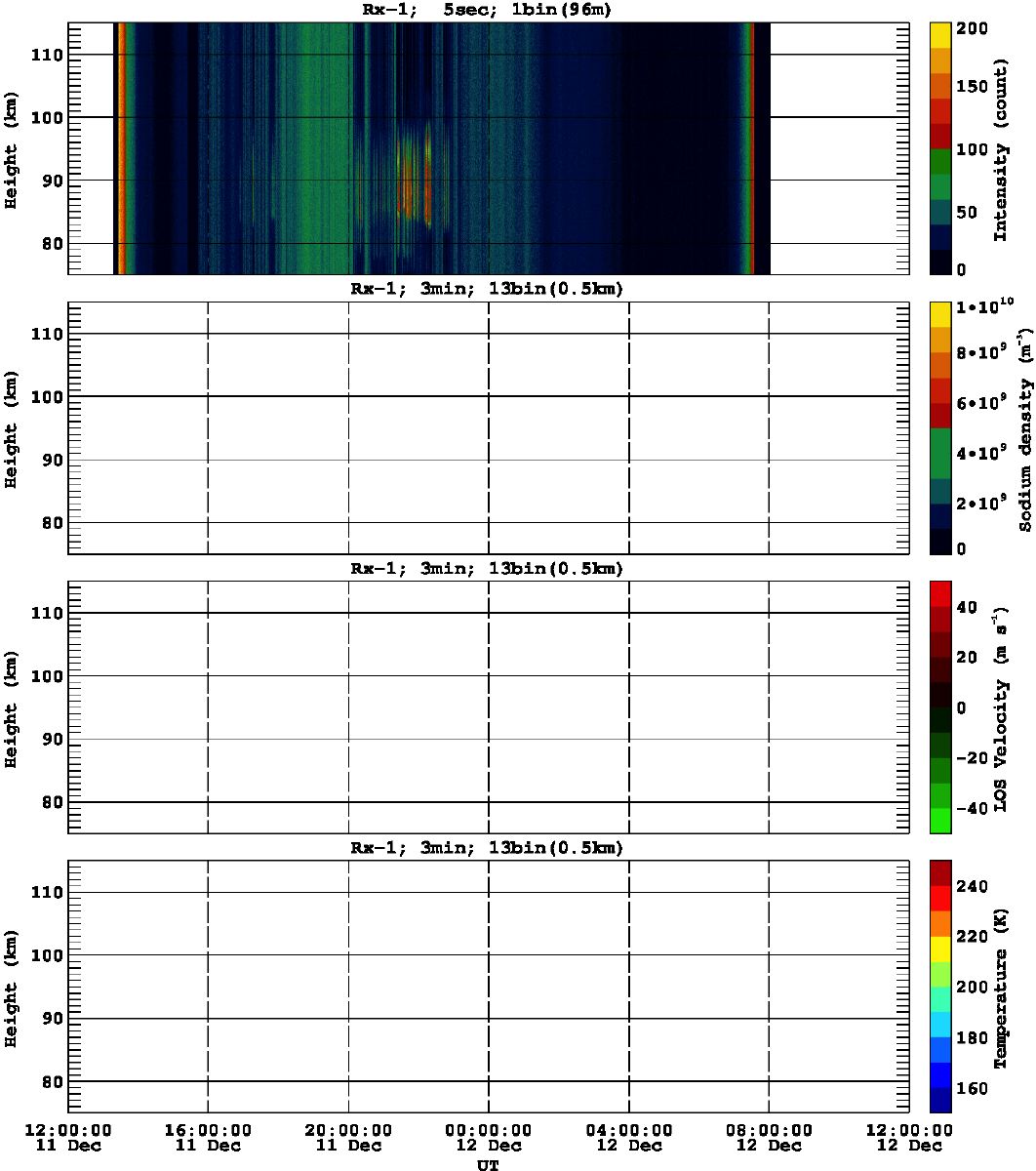Click the "00:00:00 12 Dec" time tick label

coord(489,1138)
